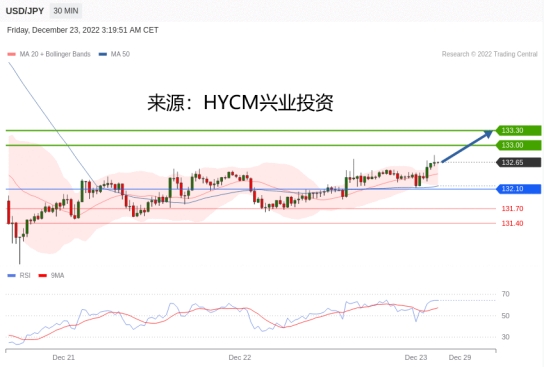Click the Dec 29 date axis label
554x367 pixels.
tap(460, 357)
